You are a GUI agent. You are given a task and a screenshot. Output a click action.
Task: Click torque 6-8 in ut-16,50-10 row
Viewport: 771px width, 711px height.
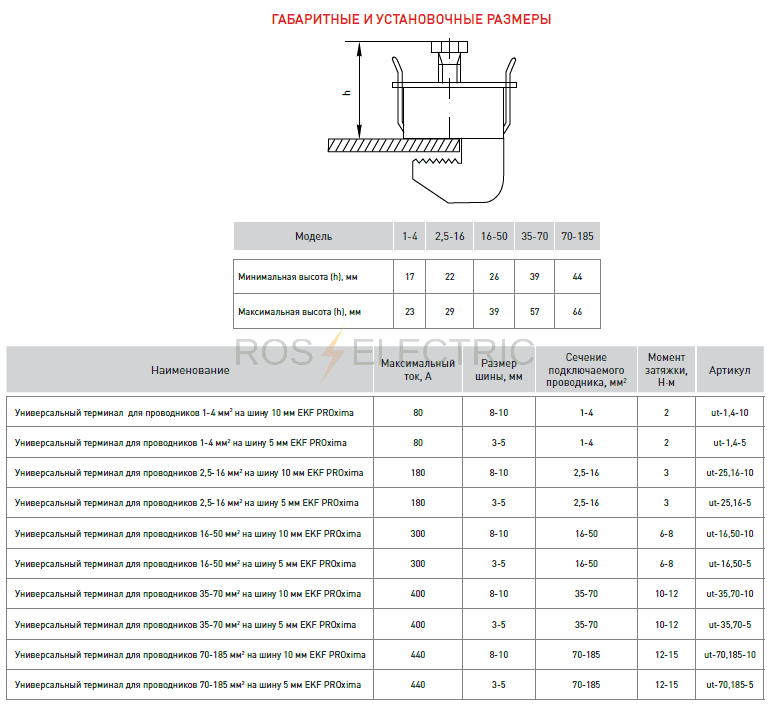pos(666,534)
